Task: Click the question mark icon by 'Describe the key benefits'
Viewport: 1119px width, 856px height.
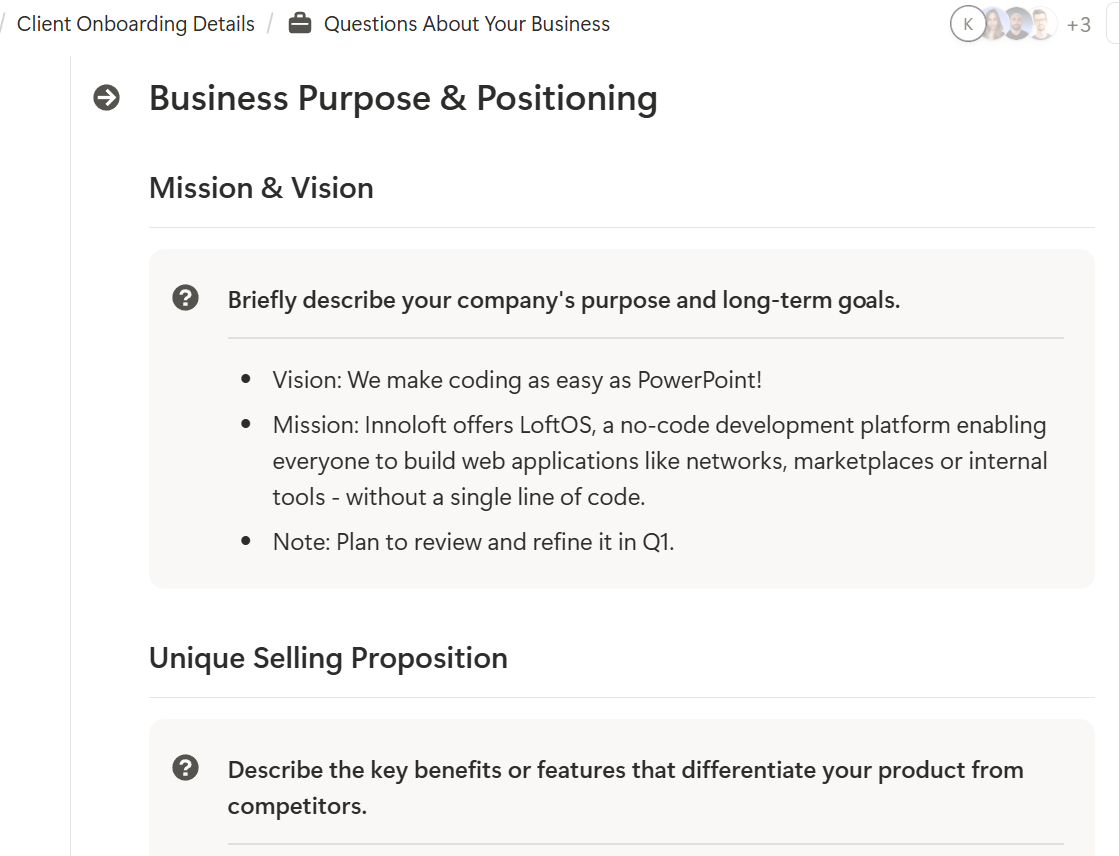Action: click(186, 768)
